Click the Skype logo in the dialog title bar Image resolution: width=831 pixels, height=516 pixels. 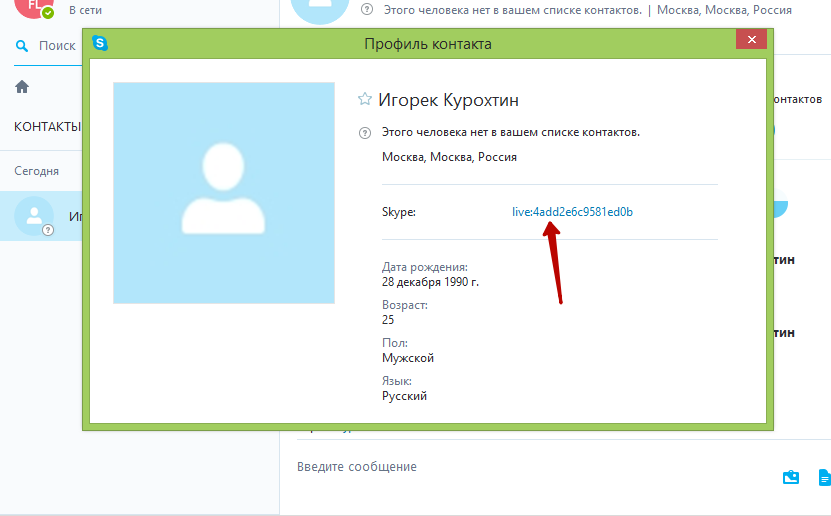(100, 43)
